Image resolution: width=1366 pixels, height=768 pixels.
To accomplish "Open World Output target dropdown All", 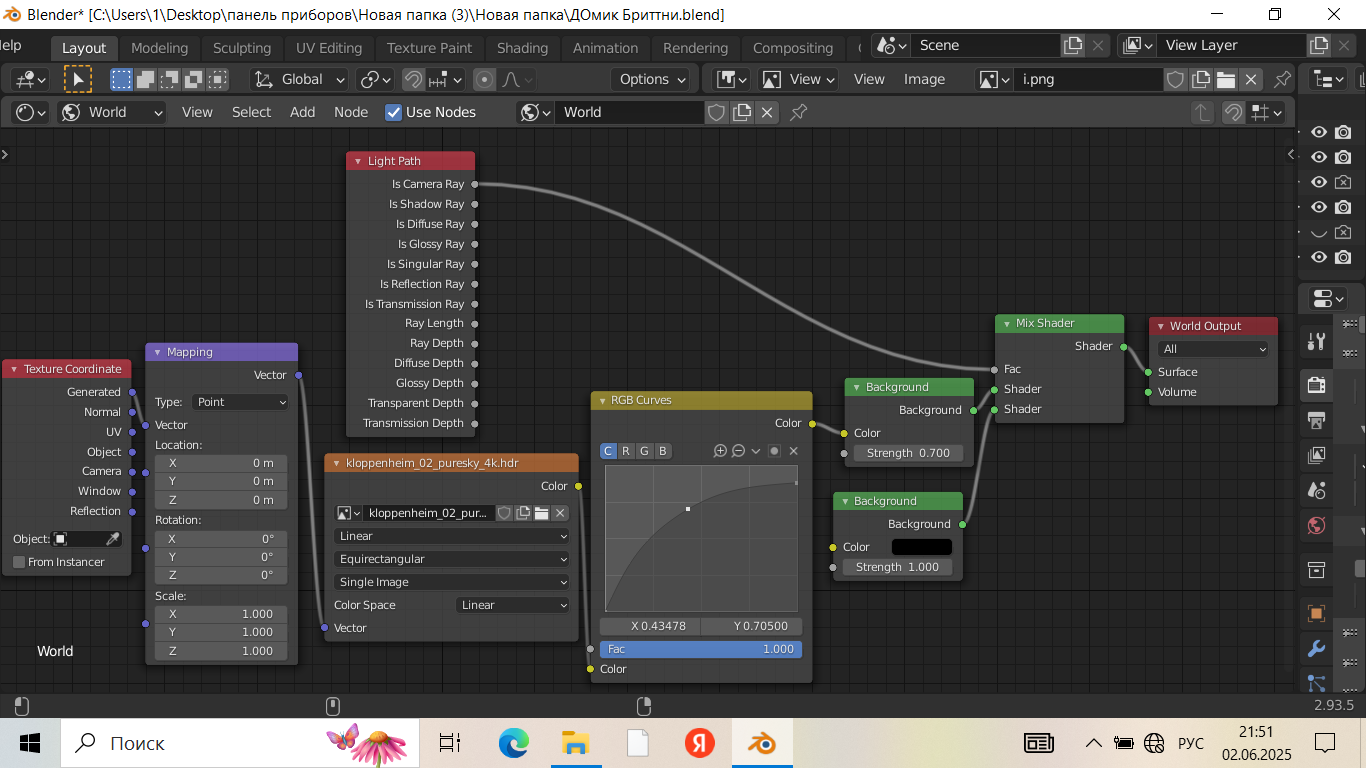I will [x=1213, y=349].
